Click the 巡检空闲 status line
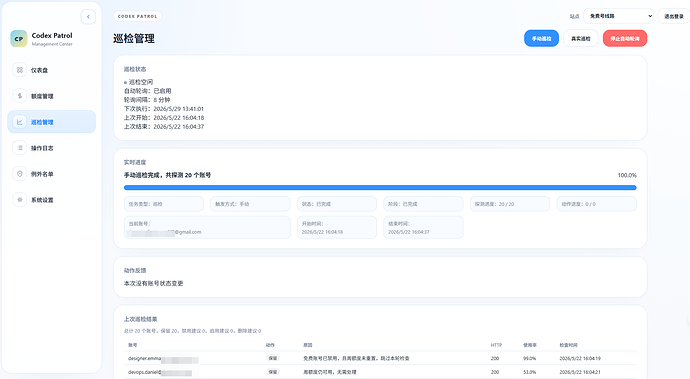This screenshot has height=379, width=690. click(139, 82)
